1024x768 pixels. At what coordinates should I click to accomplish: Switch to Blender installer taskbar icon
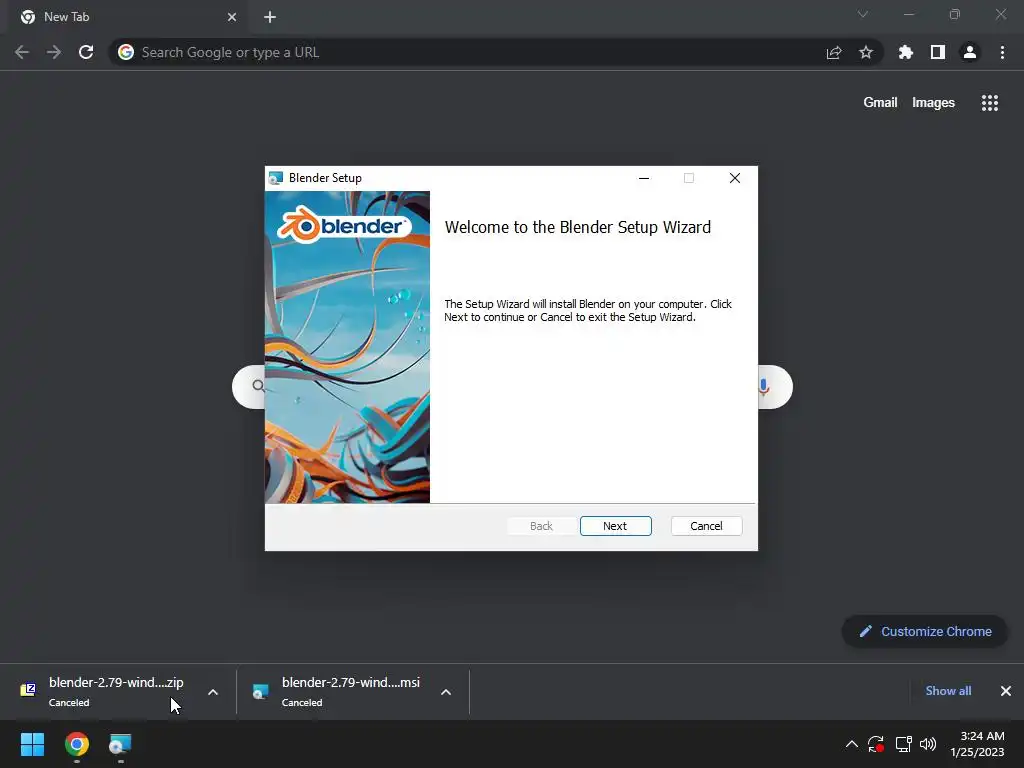pyautogui.click(x=120, y=744)
